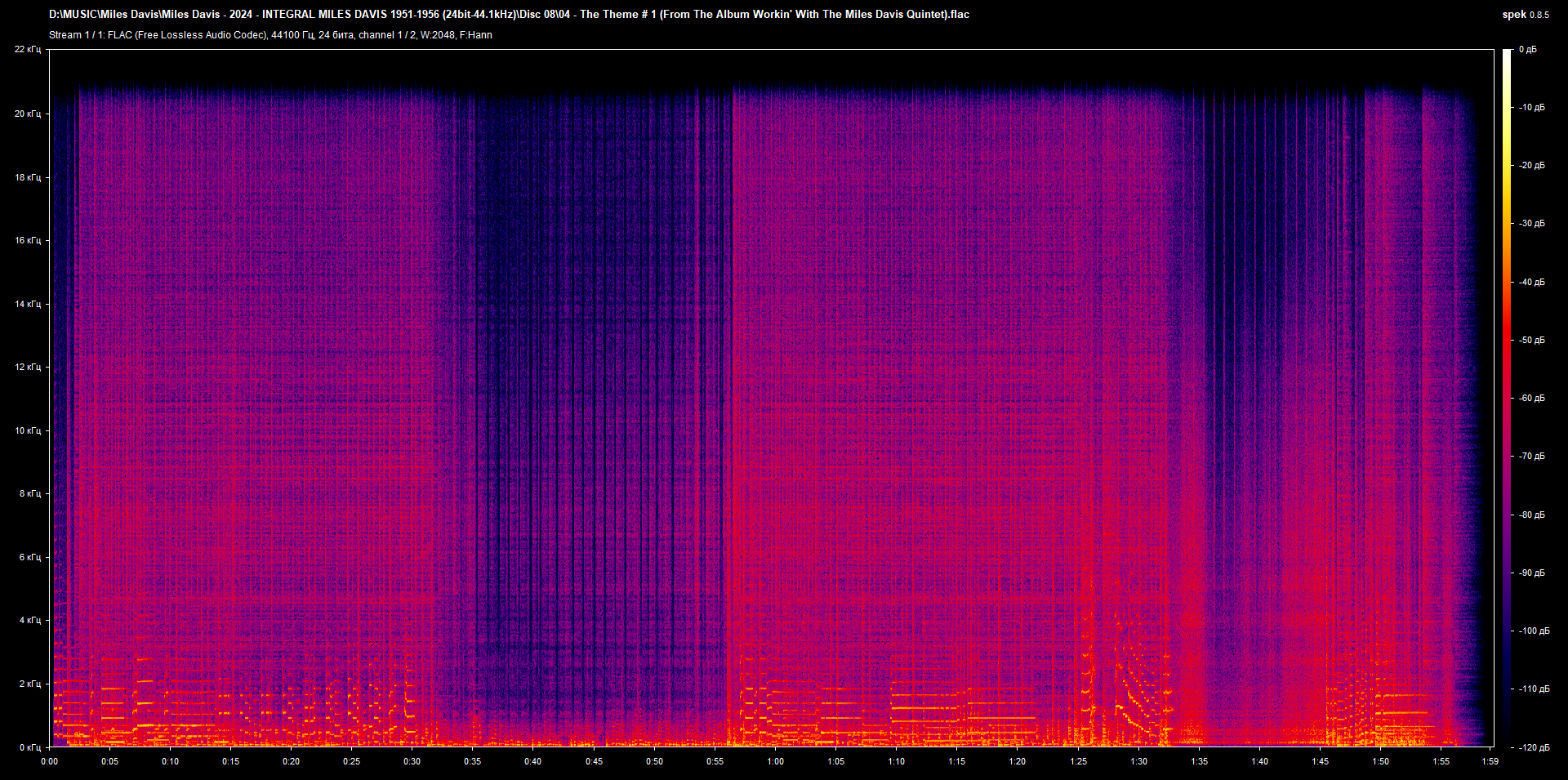Click the -90 дБ scale label

tap(1531, 573)
